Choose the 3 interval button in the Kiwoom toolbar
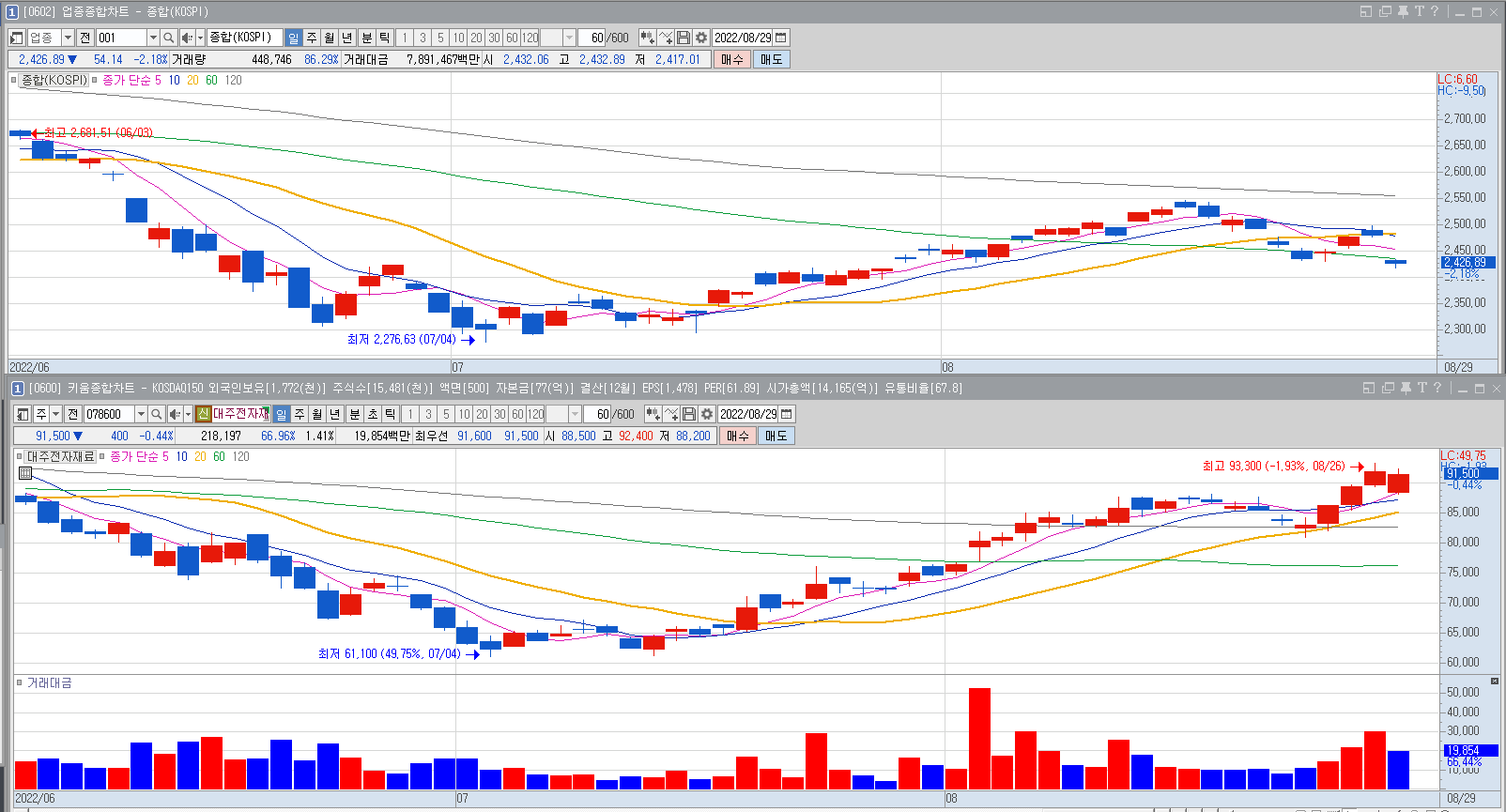Screen dimensions: 1506x812 [x=428, y=414]
